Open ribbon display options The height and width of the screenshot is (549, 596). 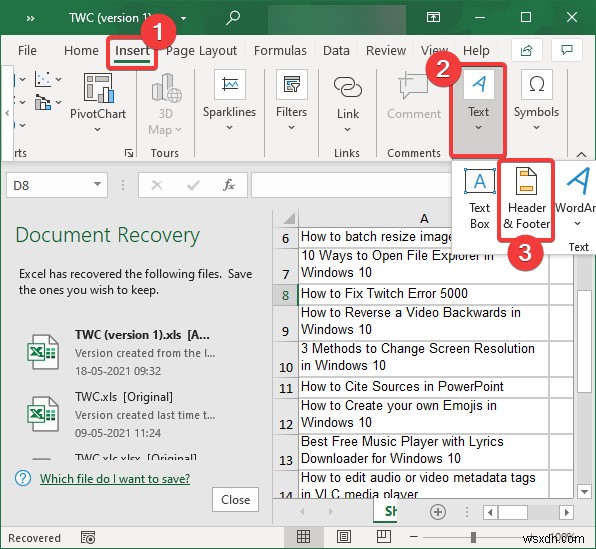click(433, 17)
